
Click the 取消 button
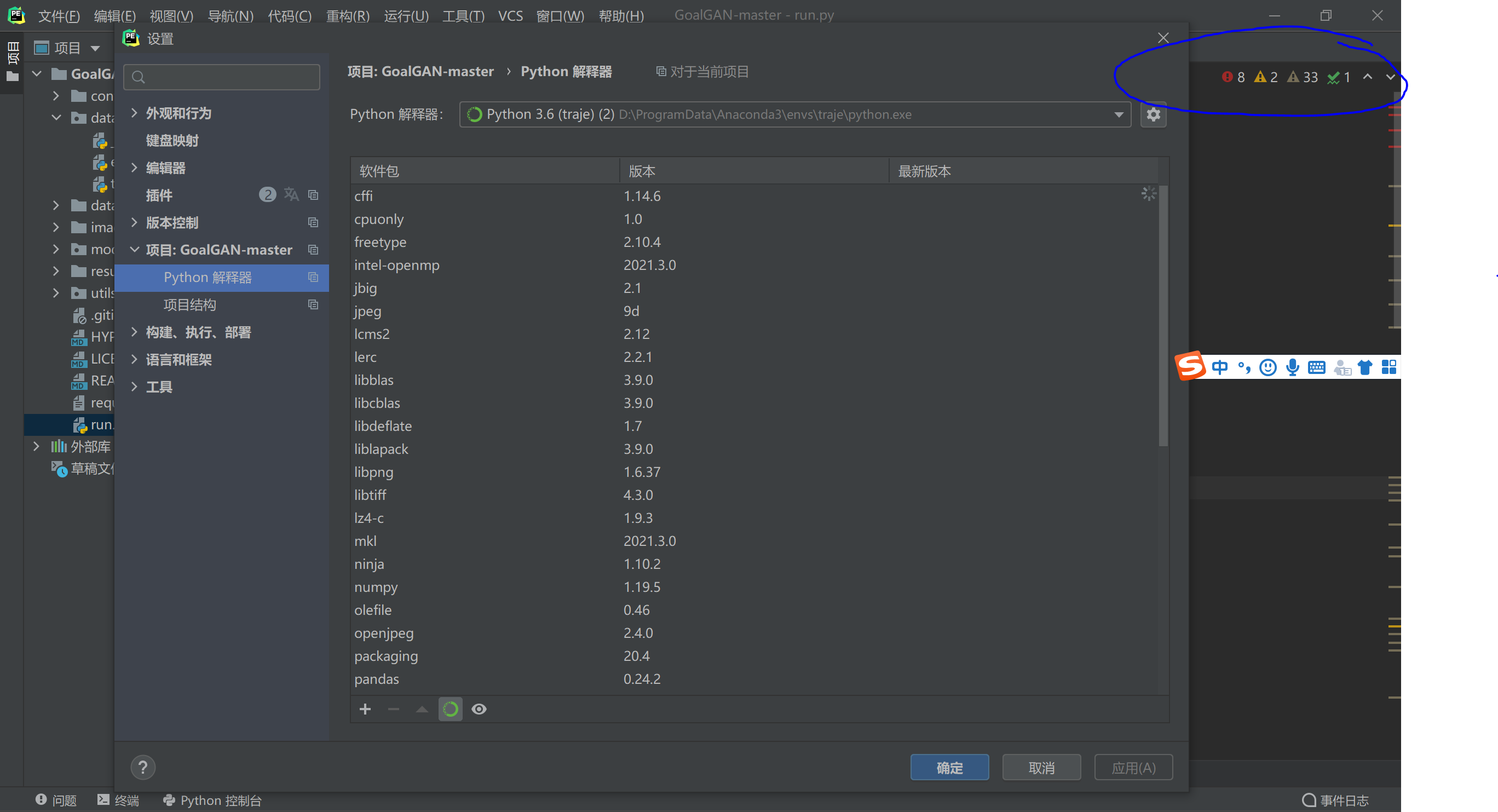(1041, 767)
